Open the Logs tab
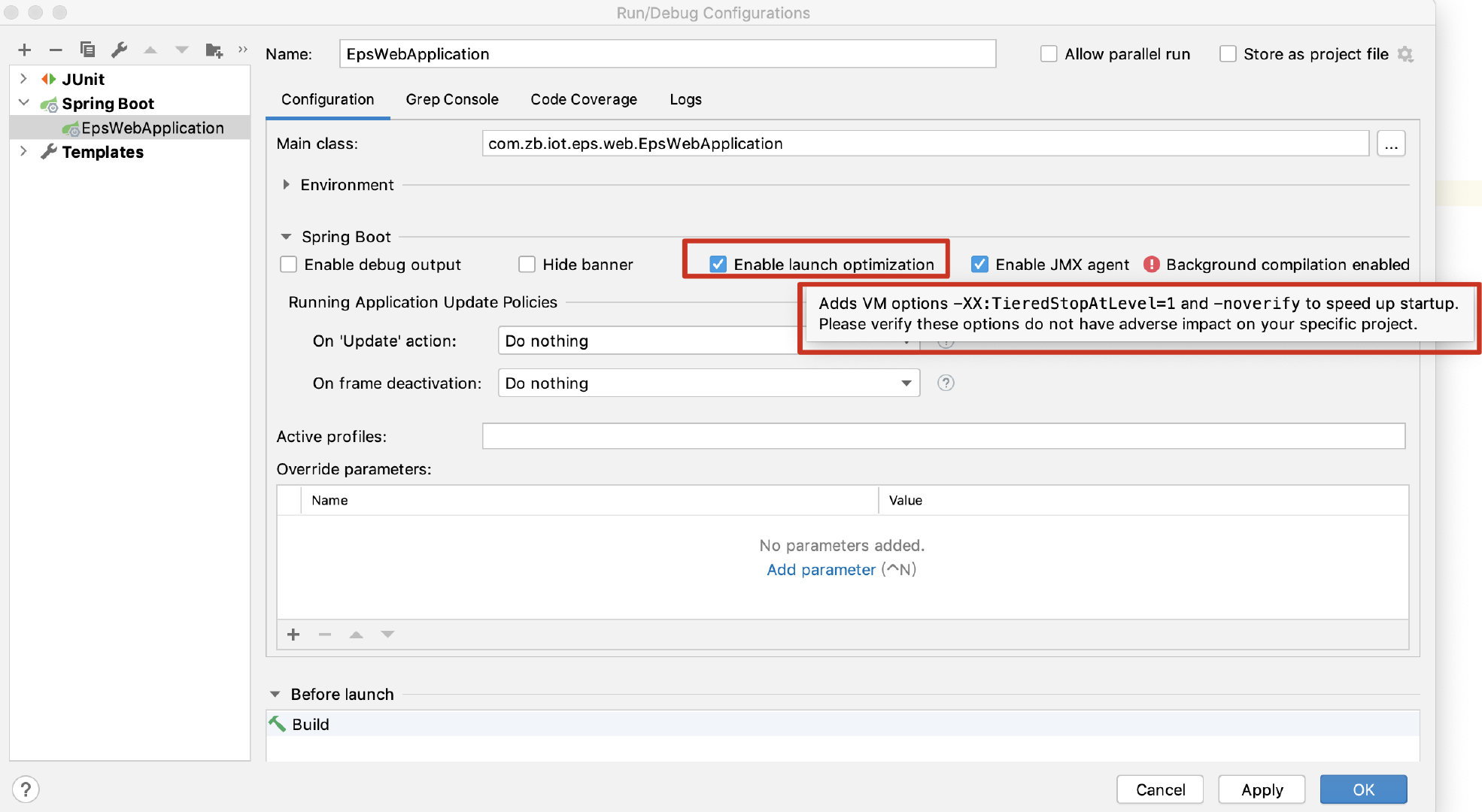Image resolution: width=1482 pixels, height=812 pixels. coord(685,99)
